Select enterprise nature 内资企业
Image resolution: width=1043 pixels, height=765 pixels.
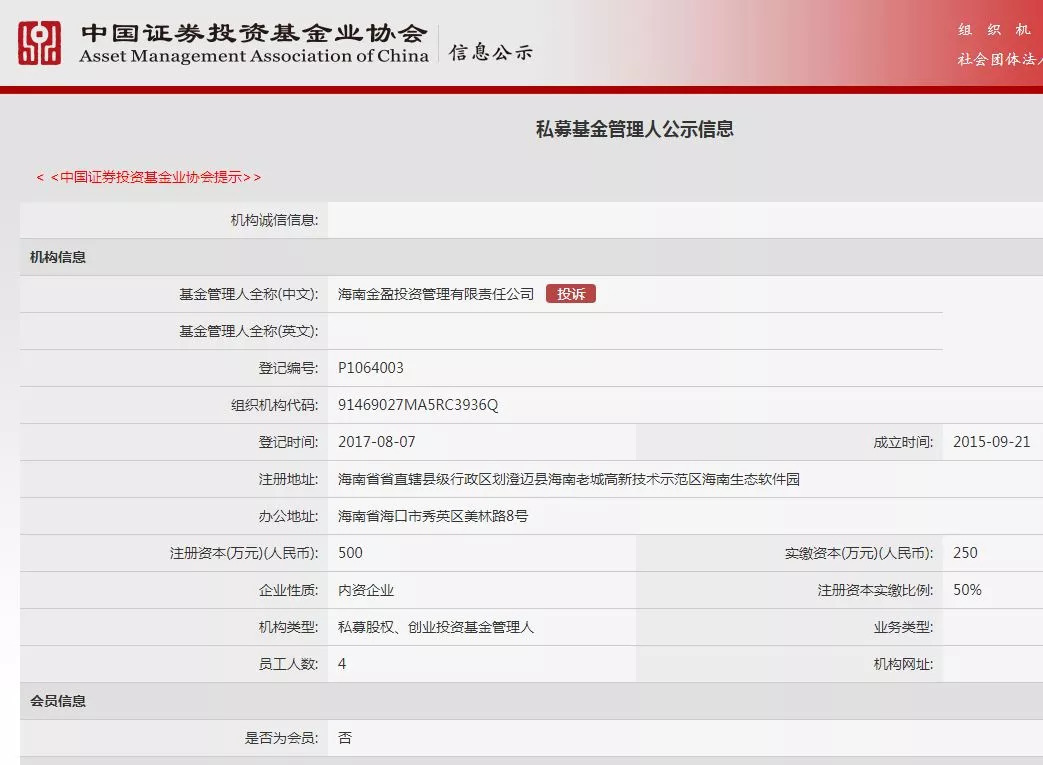coord(366,590)
